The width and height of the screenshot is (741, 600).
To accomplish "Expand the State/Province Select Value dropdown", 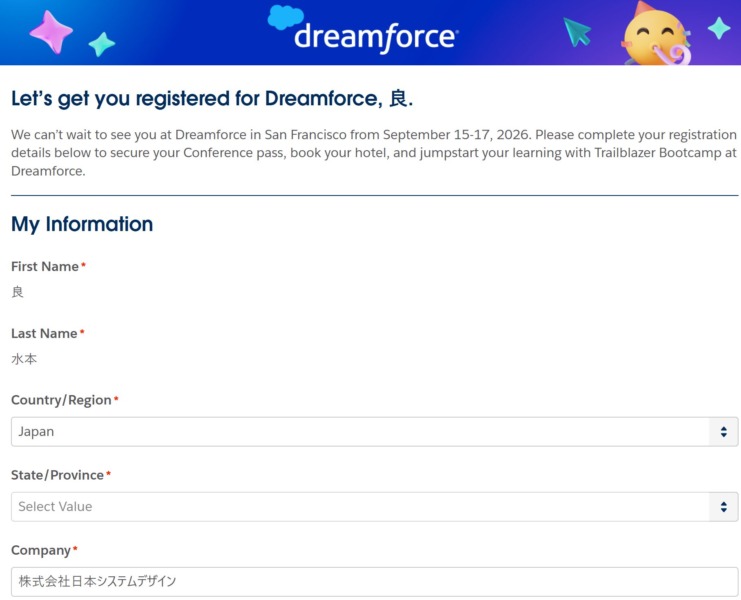I will click(374, 507).
